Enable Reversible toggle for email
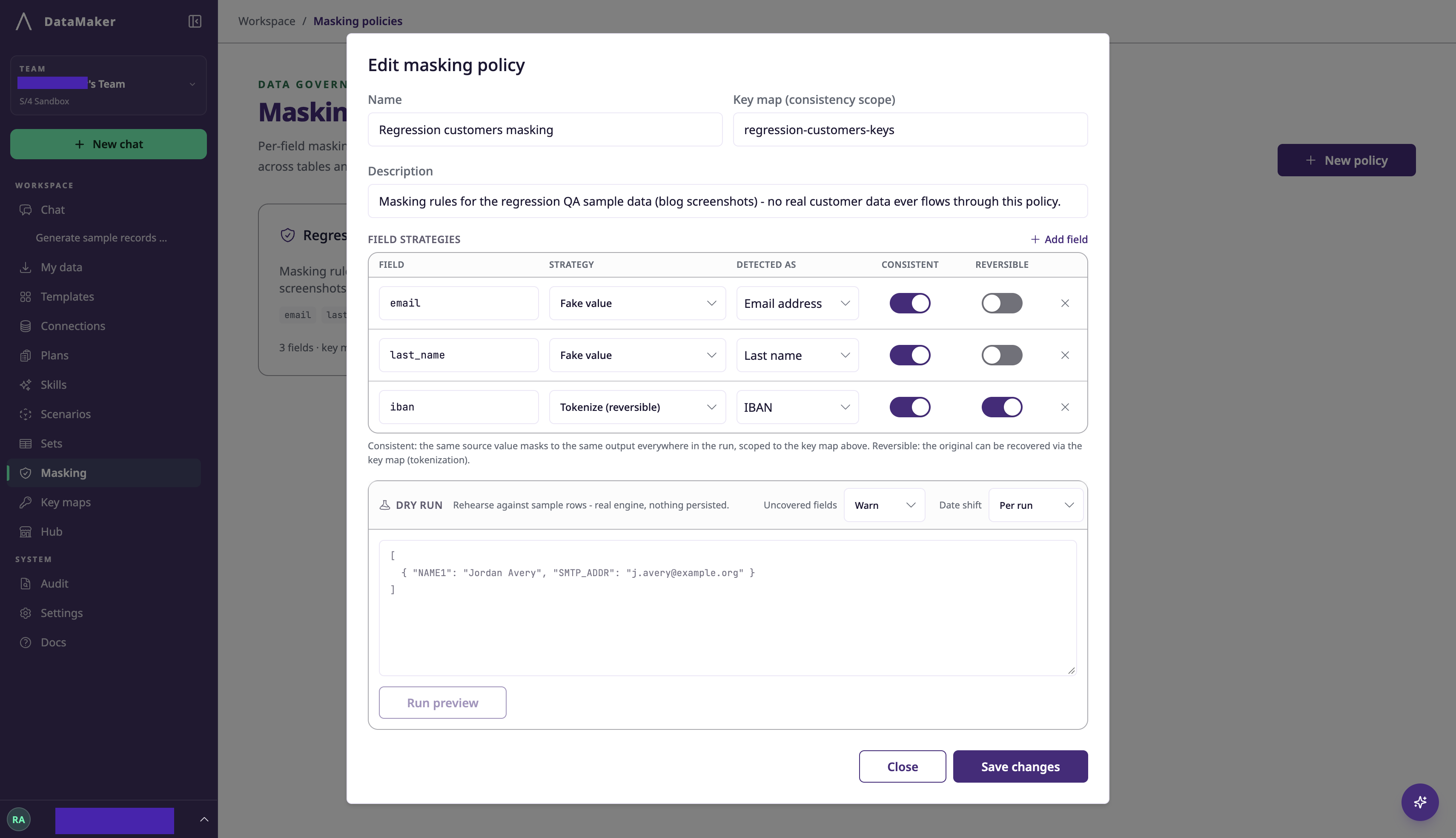The image size is (1456, 838). pyautogui.click(x=1002, y=303)
